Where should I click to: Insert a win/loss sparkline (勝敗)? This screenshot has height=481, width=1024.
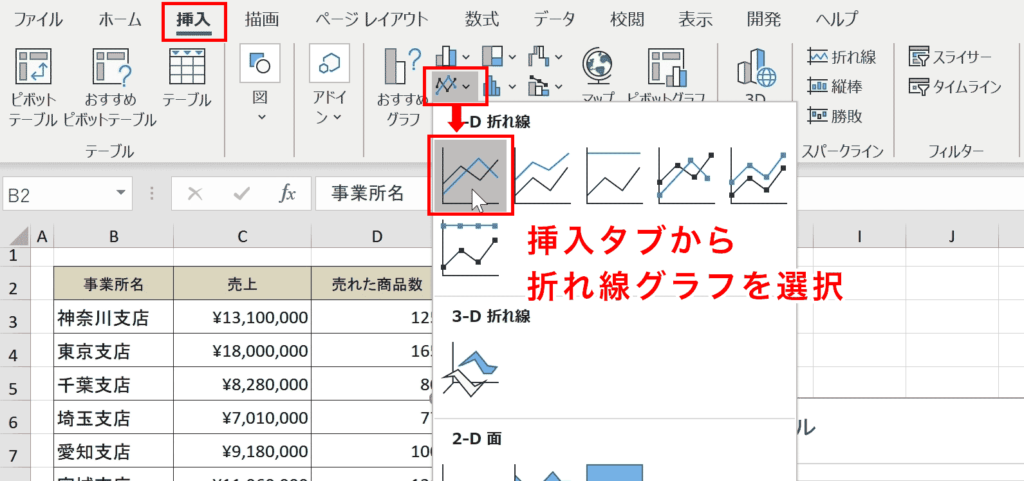point(835,116)
